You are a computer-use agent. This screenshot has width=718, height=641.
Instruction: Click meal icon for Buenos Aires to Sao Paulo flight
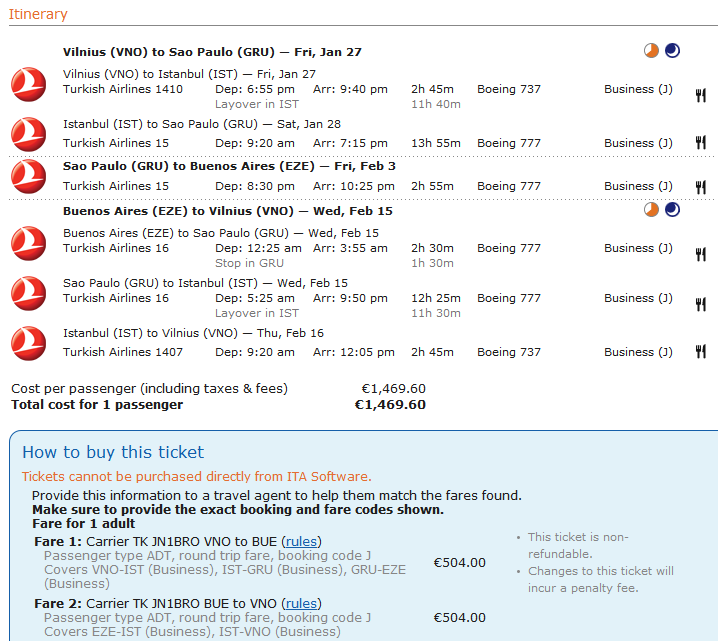[x=701, y=254]
